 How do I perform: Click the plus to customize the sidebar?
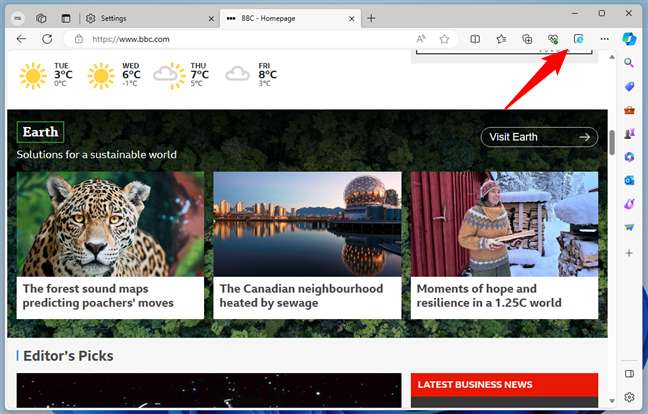click(628, 253)
